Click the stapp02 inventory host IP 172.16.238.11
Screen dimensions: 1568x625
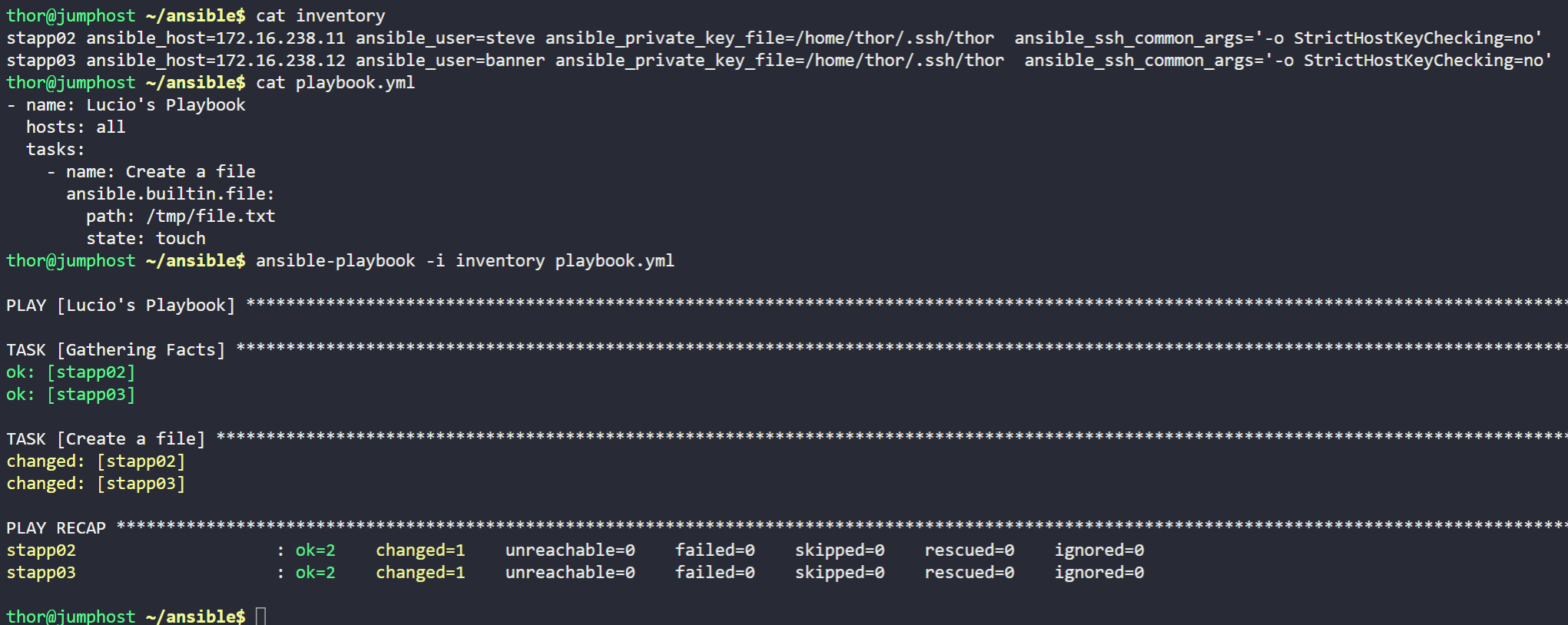pyautogui.click(x=280, y=38)
